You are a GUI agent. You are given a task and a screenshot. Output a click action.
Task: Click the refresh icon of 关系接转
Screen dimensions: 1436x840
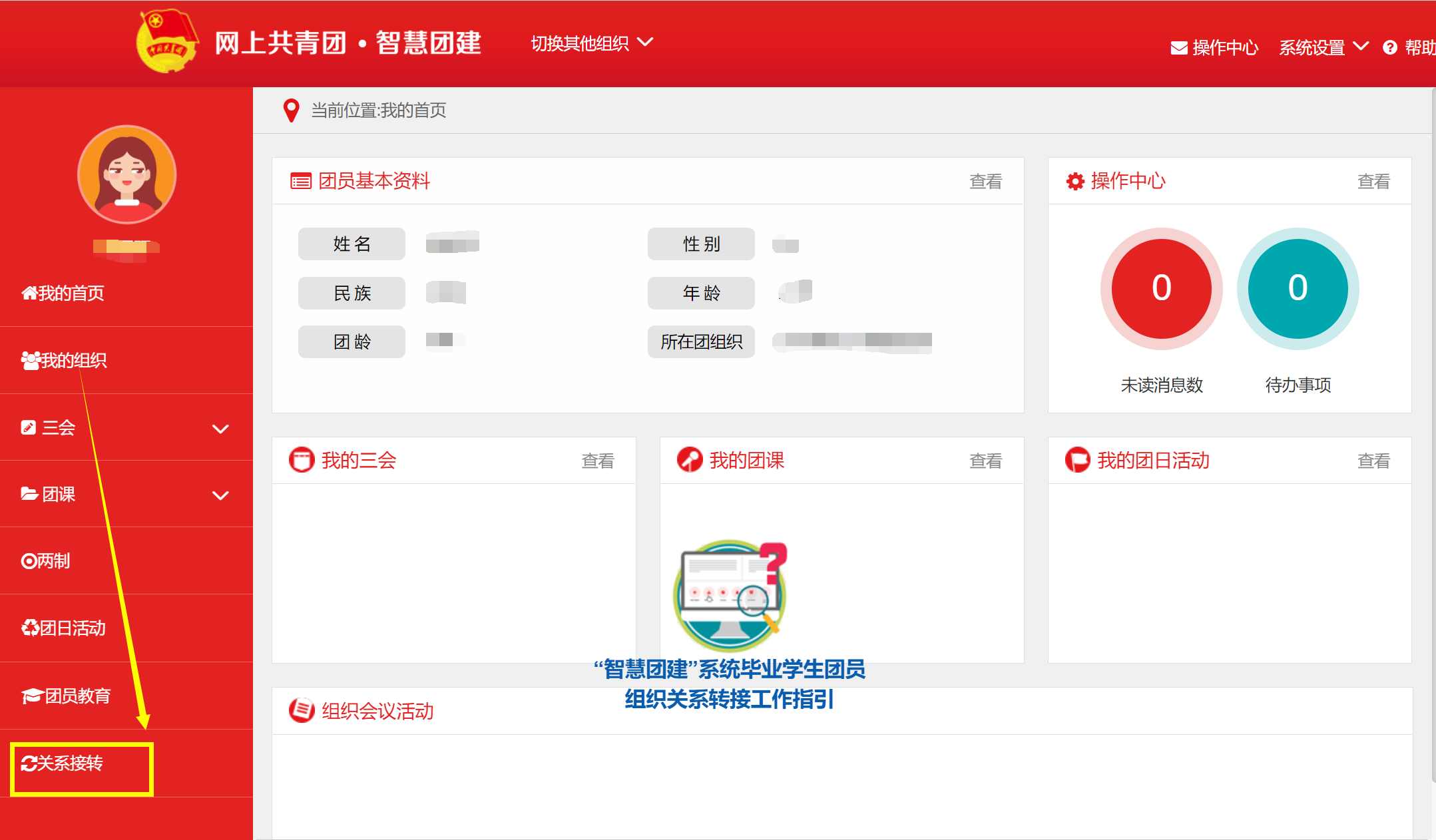(x=29, y=763)
